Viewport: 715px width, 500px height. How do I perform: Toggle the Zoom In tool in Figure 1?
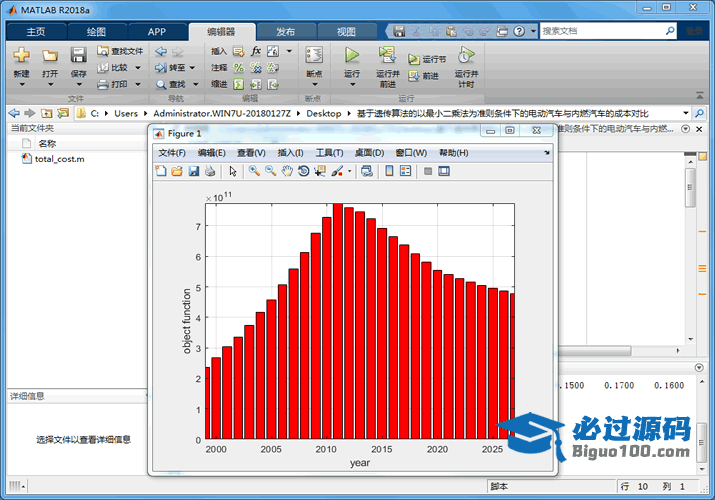(x=254, y=171)
